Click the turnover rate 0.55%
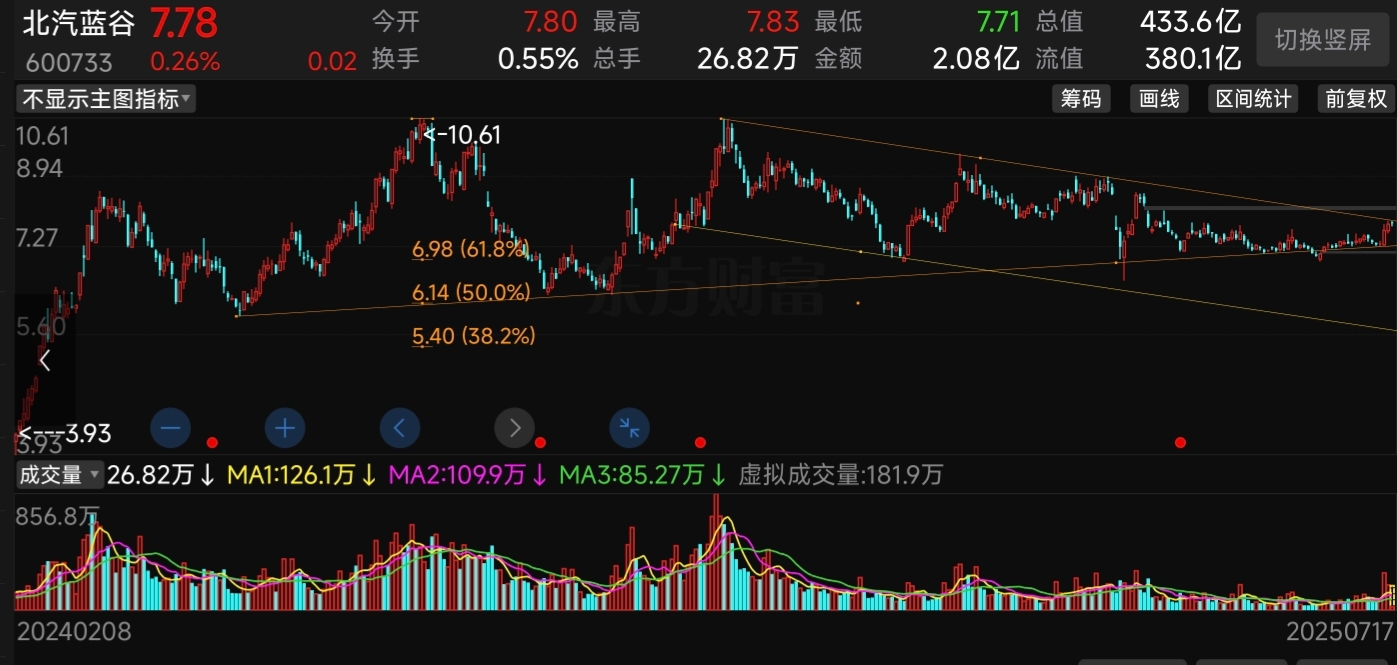The width and height of the screenshot is (1397, 665). (538, 59)
